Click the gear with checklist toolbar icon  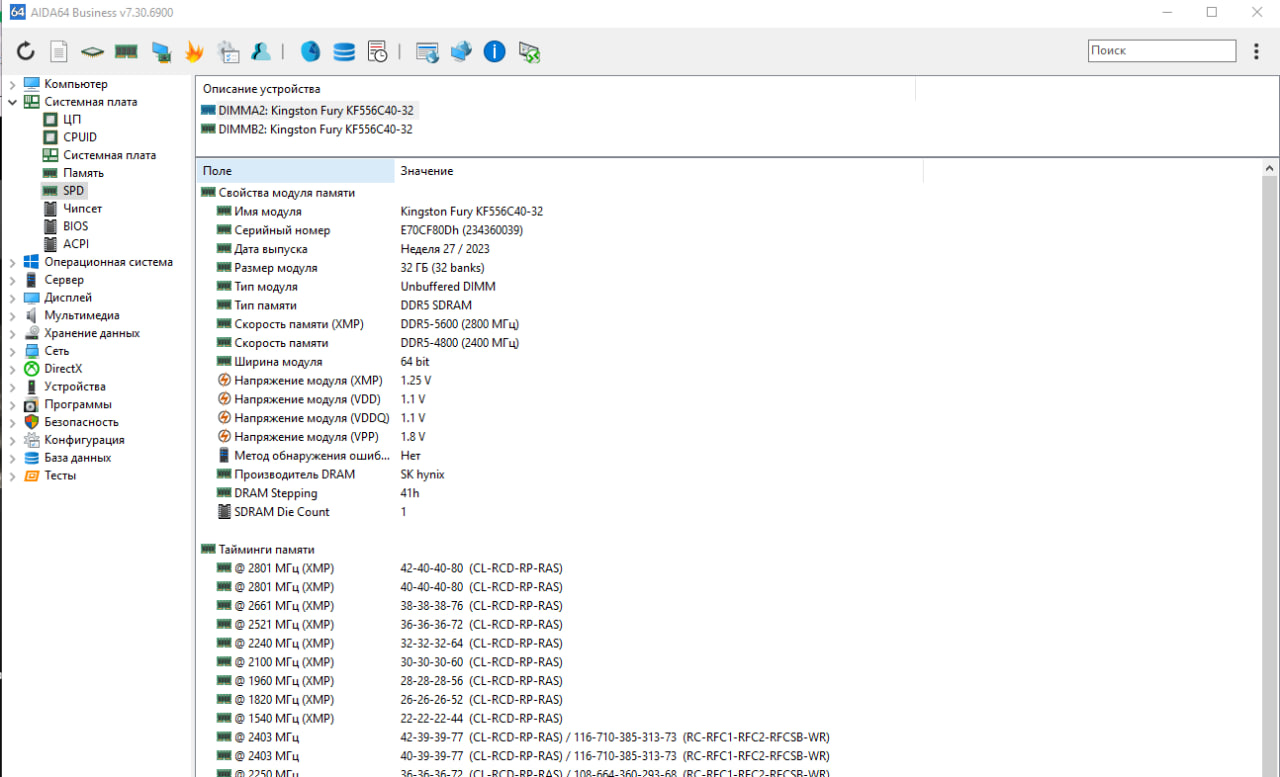coord(228,51)
